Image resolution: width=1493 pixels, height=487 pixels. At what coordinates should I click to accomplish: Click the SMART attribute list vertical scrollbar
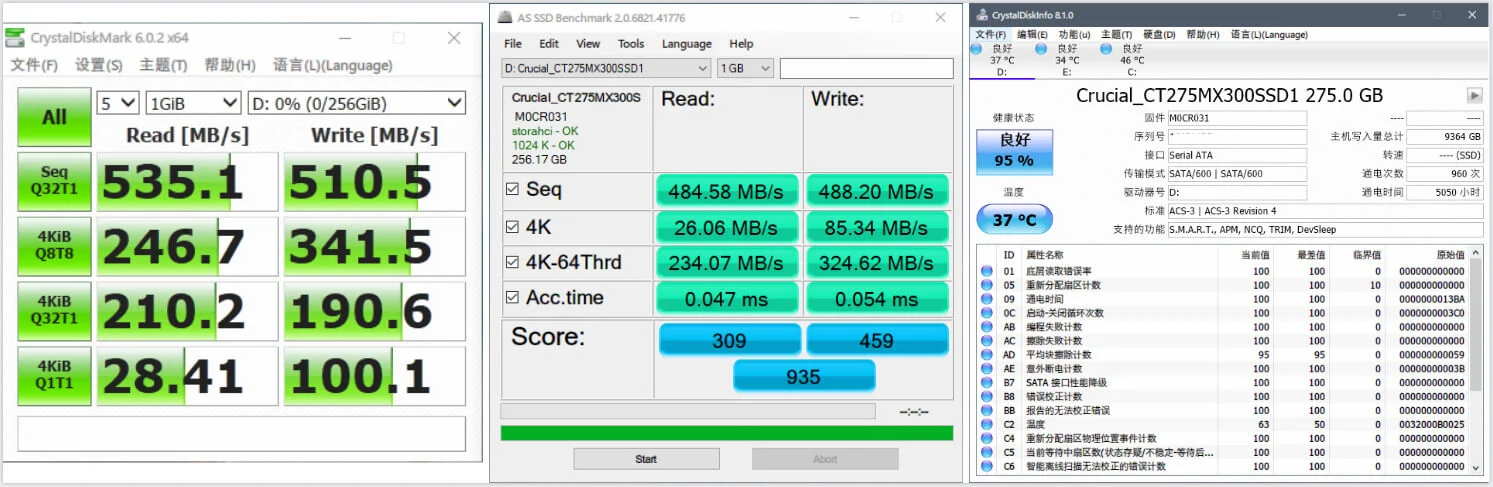point(1476,360)
